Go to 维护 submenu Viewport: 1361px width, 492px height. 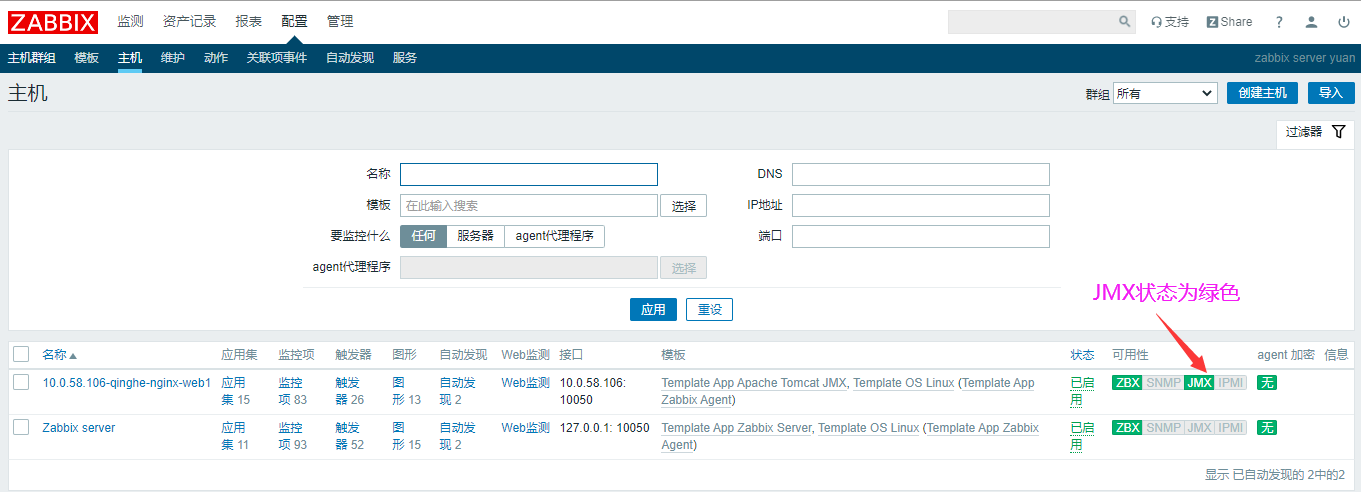[173, 58]
